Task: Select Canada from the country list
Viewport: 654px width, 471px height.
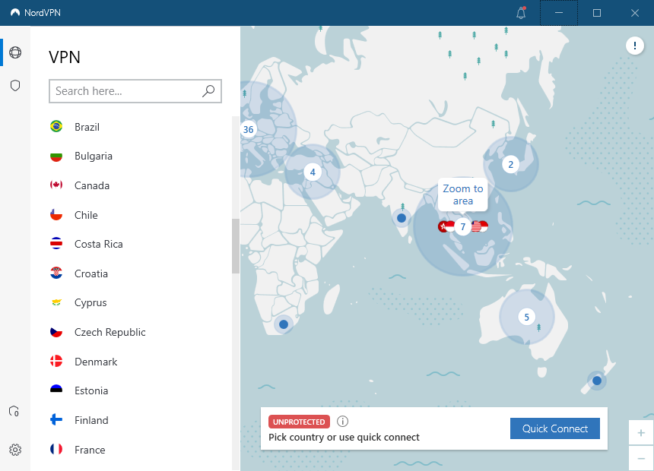Action: click(91, 186)
